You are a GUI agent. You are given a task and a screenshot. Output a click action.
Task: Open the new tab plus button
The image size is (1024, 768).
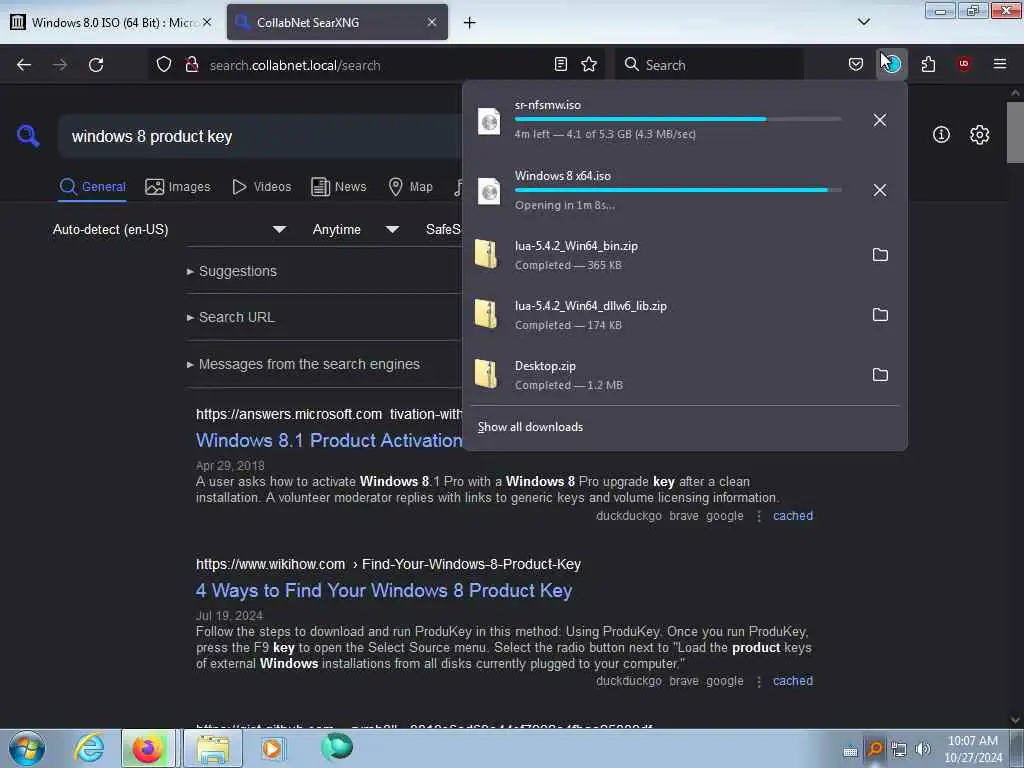click(x=470, y=23)
